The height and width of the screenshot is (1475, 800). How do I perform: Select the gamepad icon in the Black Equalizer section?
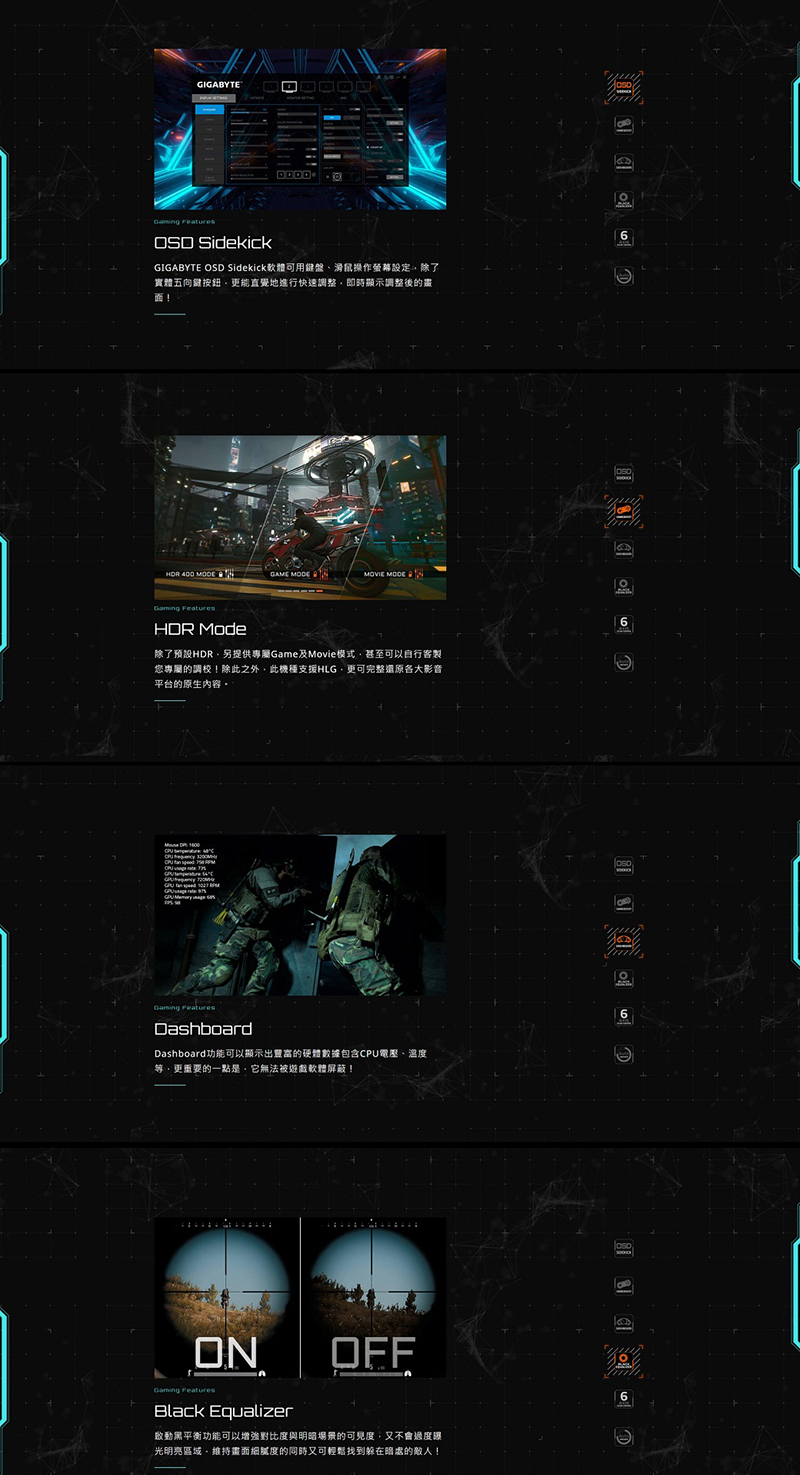click(x=624, y=1285)
